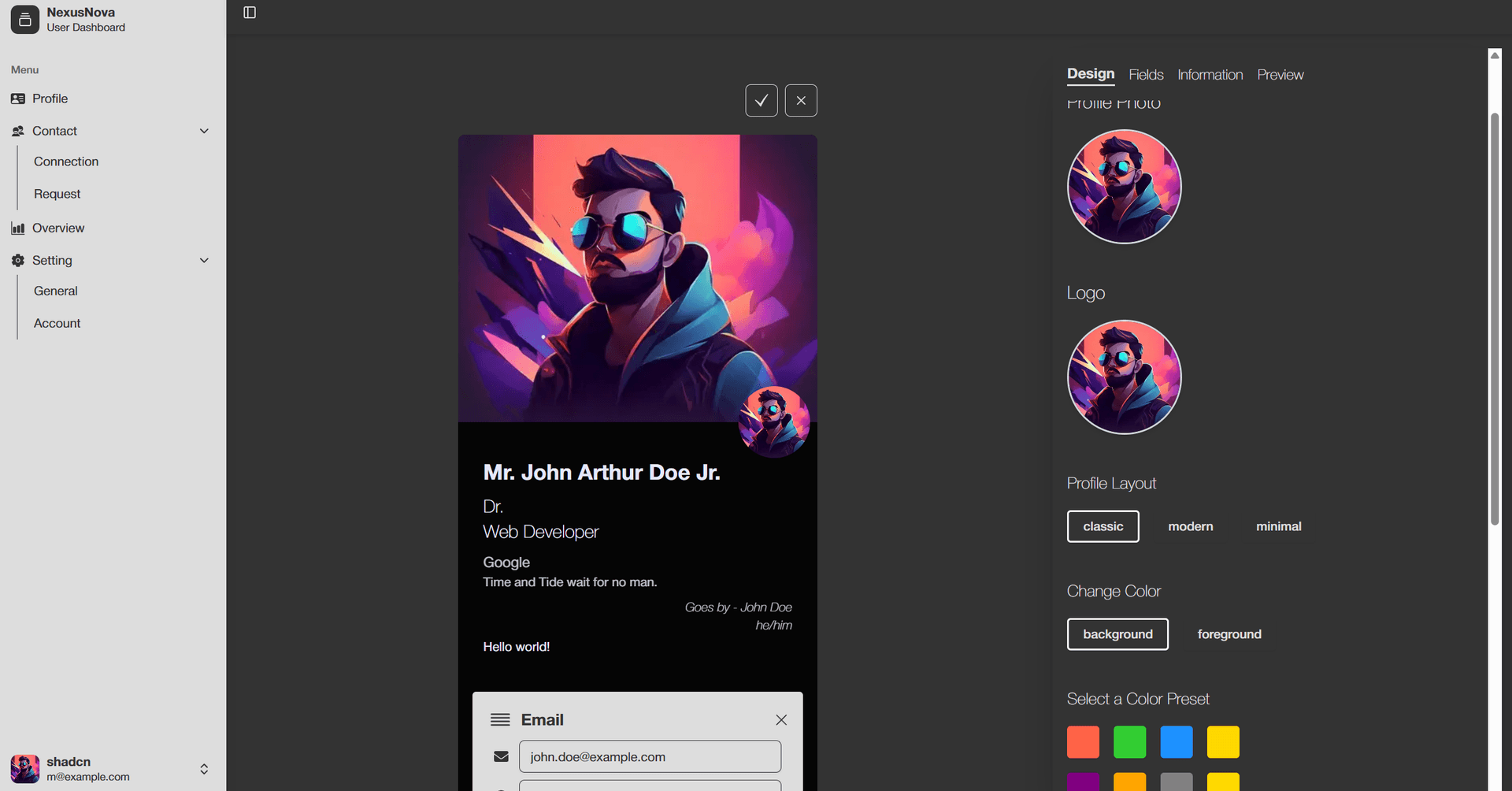Click the Setting gear icon
The width and height of the screenshot is (1512, 791).
(18, 261)
